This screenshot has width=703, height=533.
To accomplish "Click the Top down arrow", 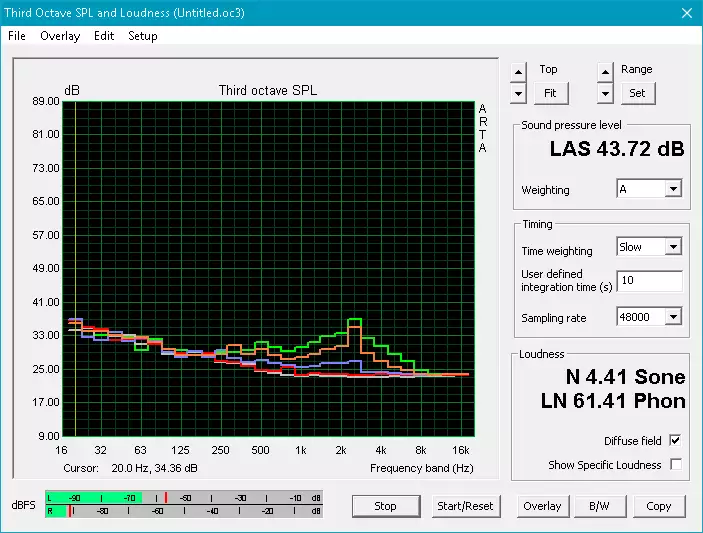I will (517, 93).
